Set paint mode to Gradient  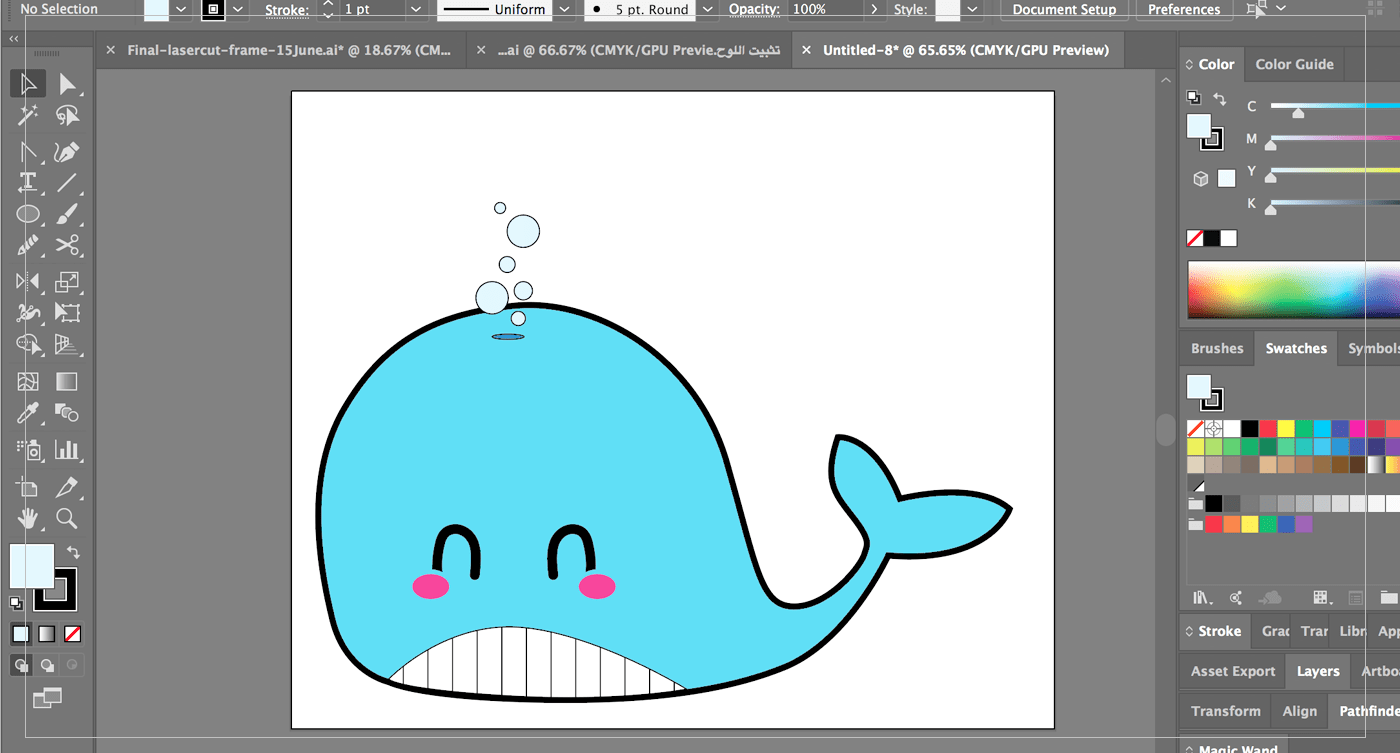tap(47, 634)
